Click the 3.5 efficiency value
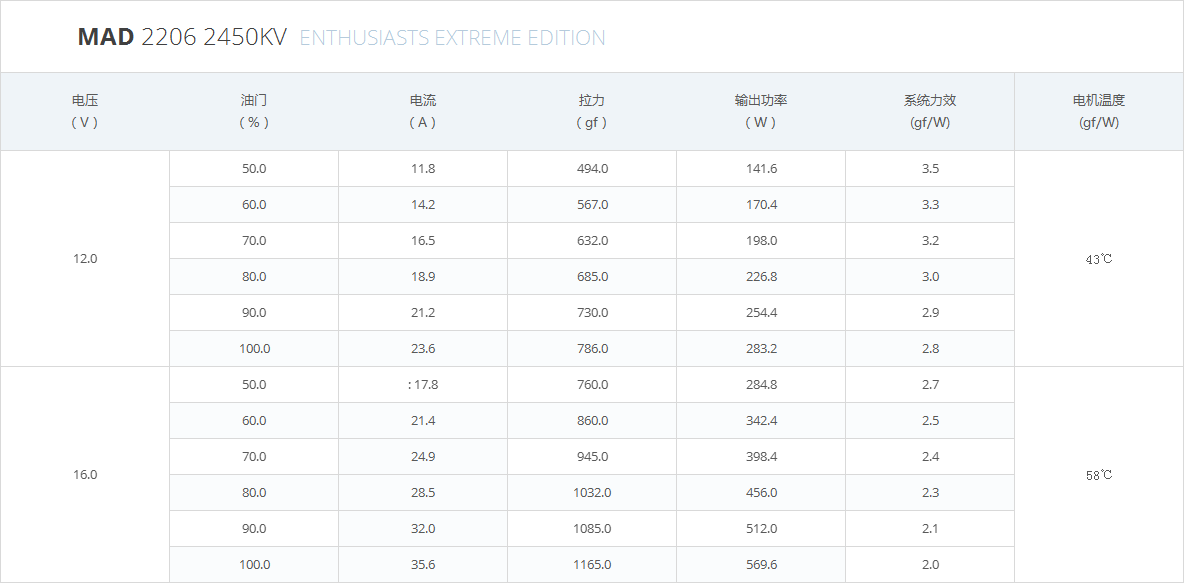The width and height of the screenshot is (1184, 583). (930, 168)
